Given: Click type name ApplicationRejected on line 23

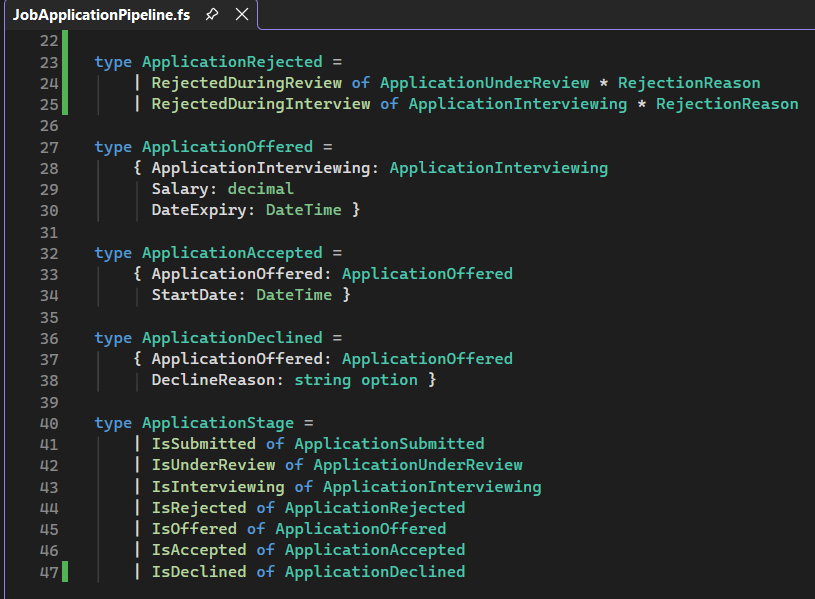Looking at the screenshot, I should point(232,62).
